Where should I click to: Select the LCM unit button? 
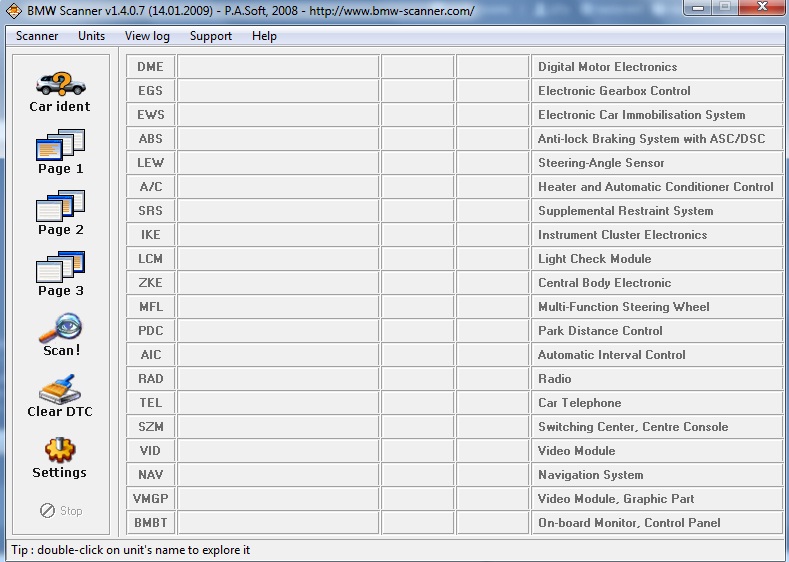click(150, 259)
